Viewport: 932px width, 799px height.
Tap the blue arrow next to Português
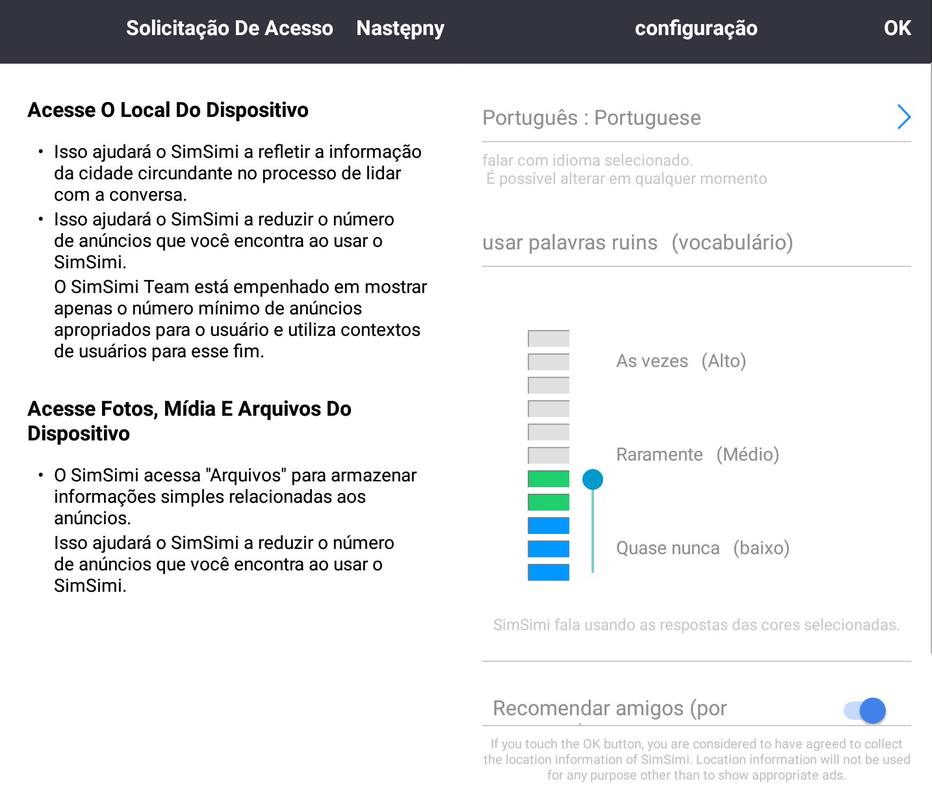[x=903, y=117]
